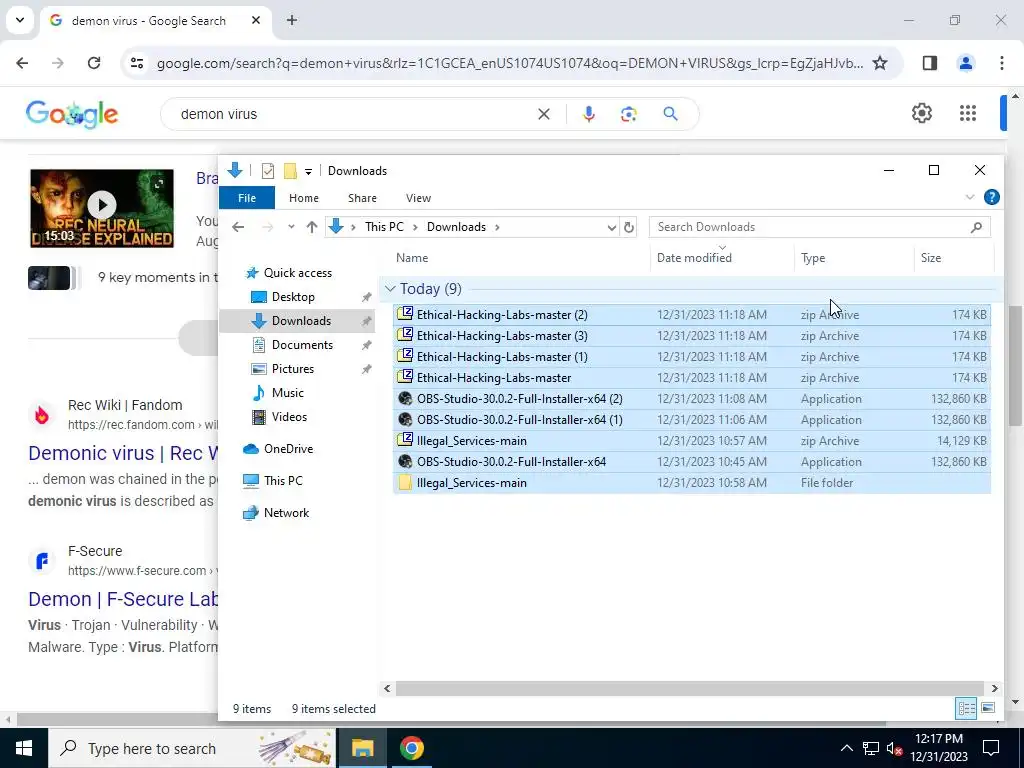
Task: Click the Properties icon in Explorer quick access toolbar
Action: [268, 171]
